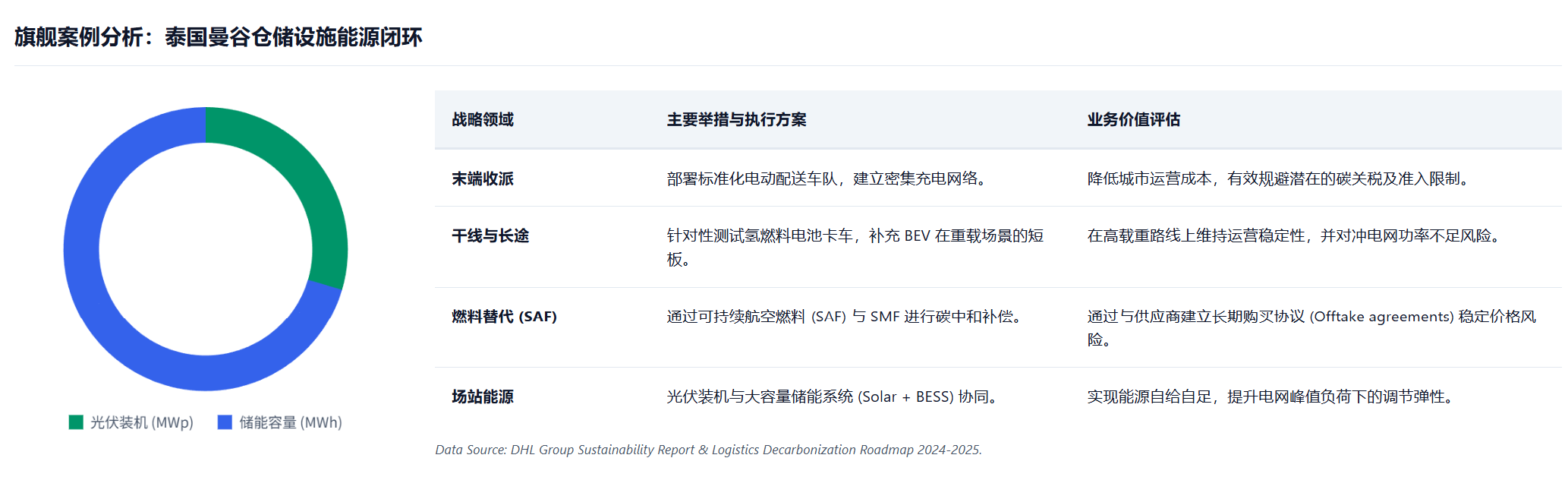1568x477 pixels.
Task: Click the blue 储能容量 legend swatch
Action: point(225,422)
